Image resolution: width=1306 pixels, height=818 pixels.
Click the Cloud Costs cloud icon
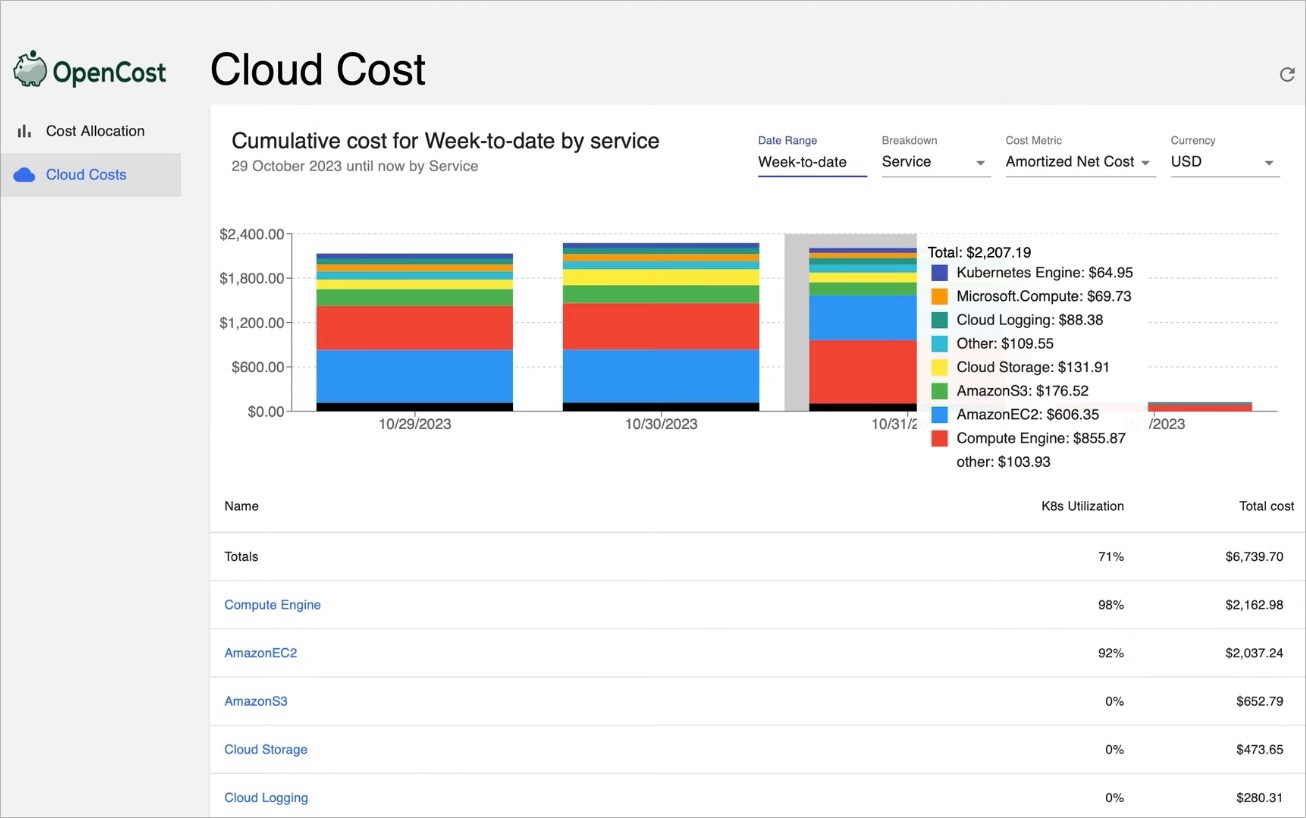tap(24, 175)
